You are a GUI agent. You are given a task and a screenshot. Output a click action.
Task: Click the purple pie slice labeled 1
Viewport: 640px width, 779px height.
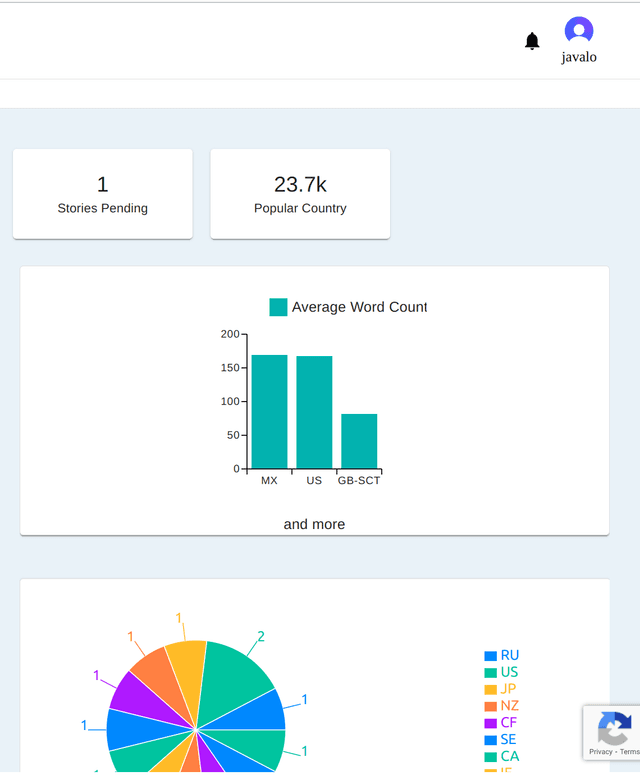click(x=144, y=698)
